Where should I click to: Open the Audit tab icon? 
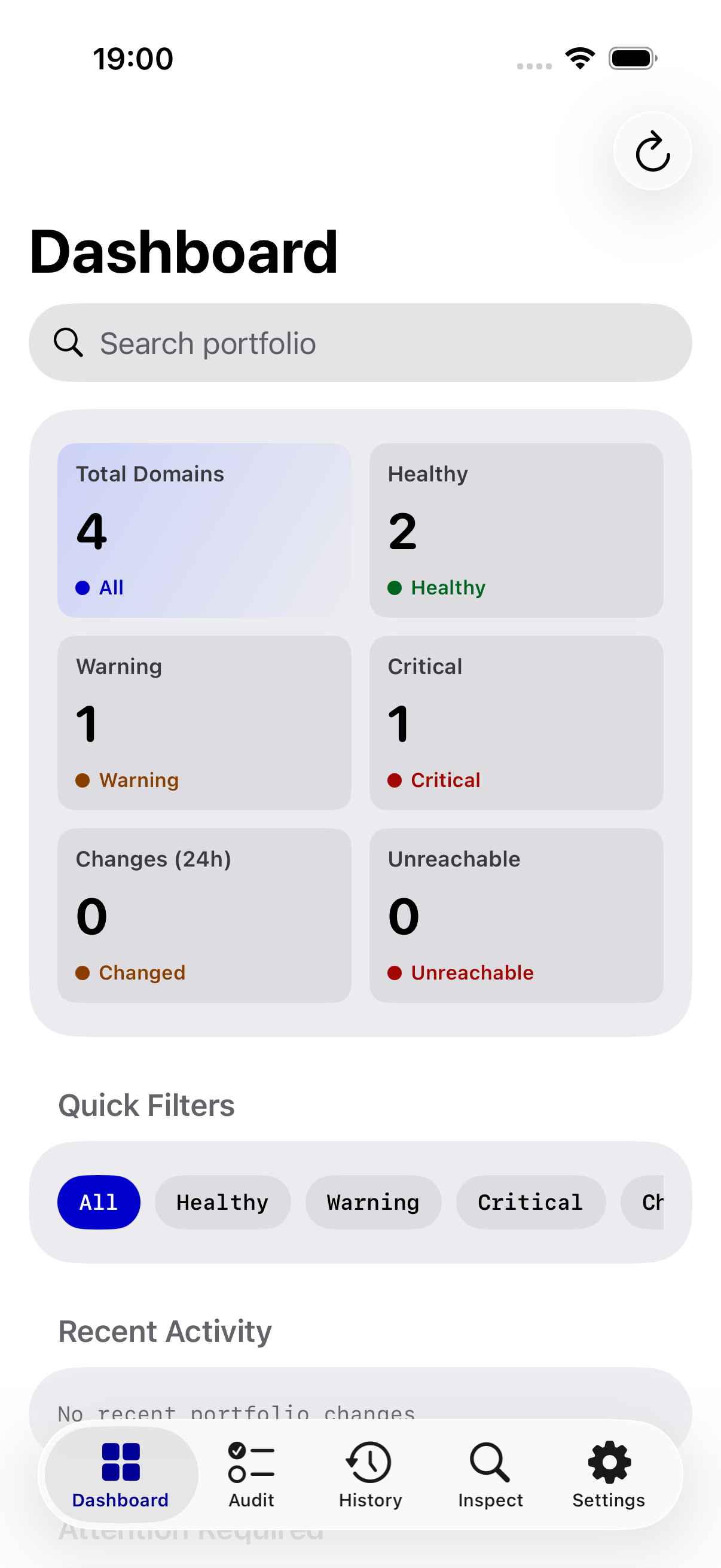tap(251, 1462)
